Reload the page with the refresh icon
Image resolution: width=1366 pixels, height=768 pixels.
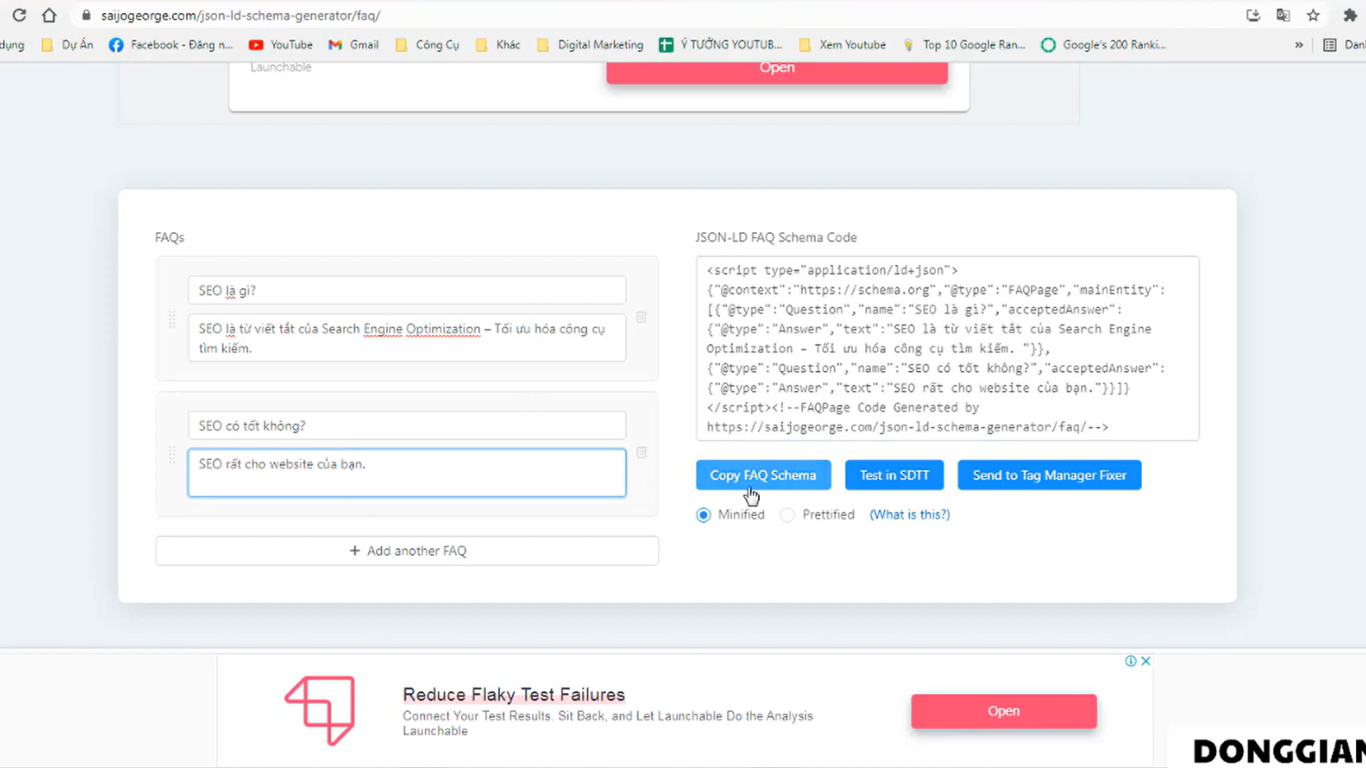19,15
